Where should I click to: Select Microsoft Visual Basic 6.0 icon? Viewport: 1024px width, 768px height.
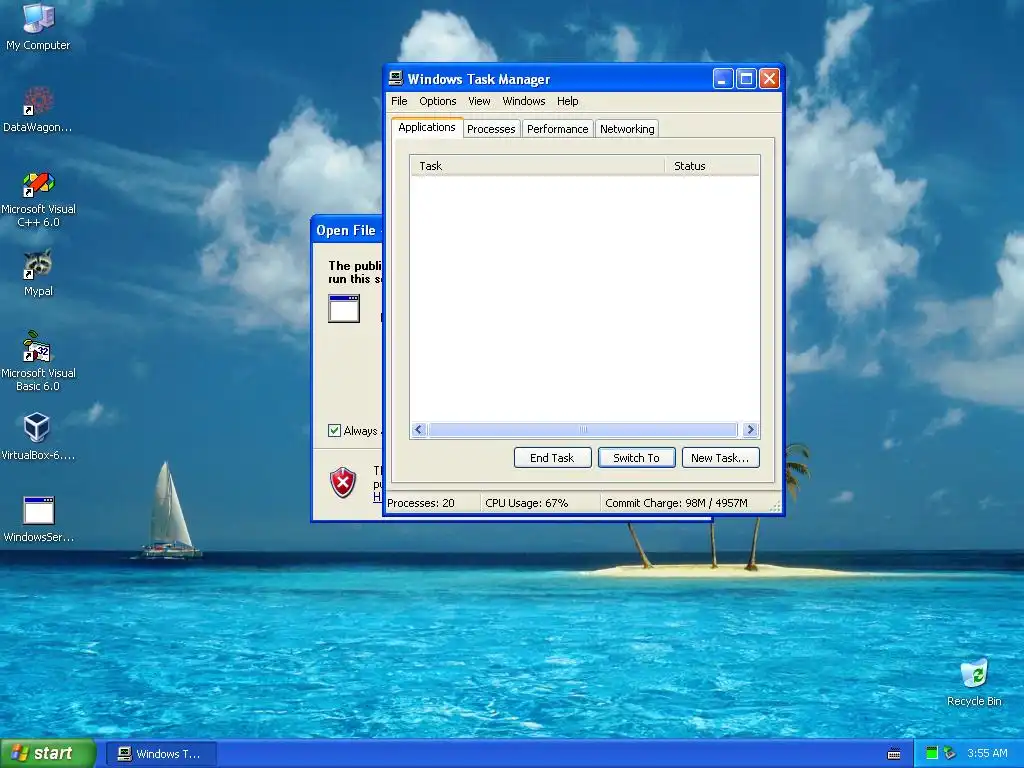click(38, 361)
